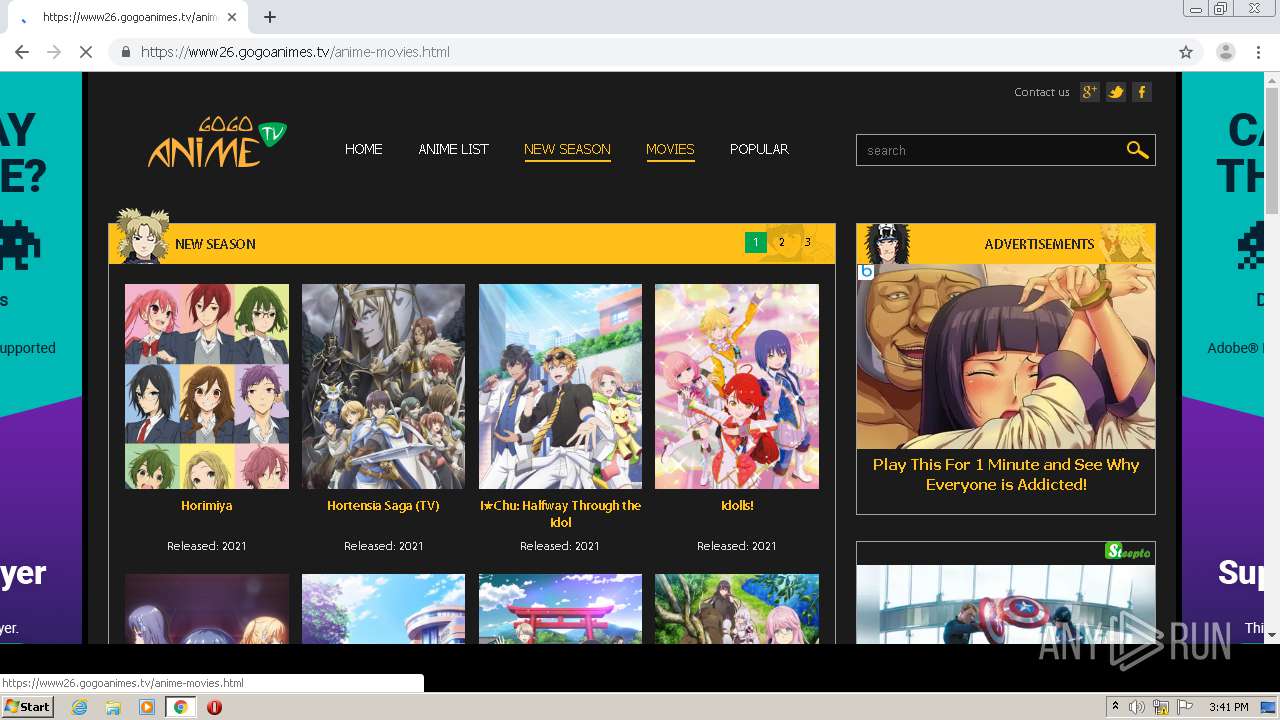Click the Horimiya title link
The image size is (1280, 720).
tap(207, 506)
